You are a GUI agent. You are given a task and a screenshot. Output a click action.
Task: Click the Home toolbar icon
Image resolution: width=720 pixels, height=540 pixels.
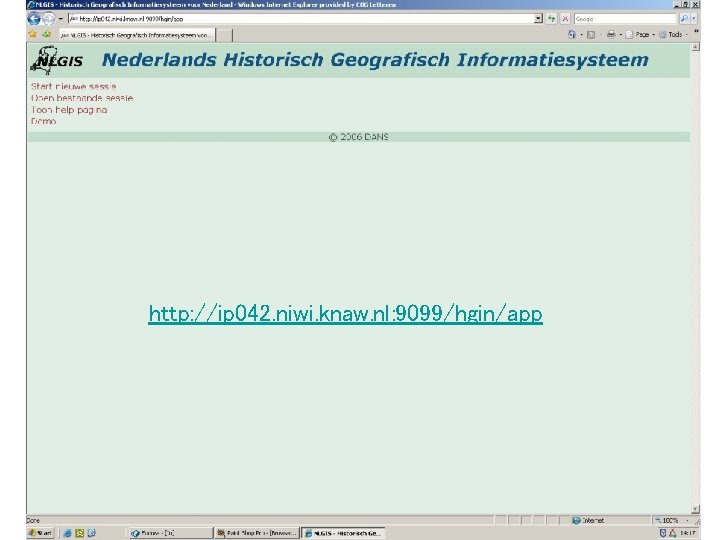572,34
